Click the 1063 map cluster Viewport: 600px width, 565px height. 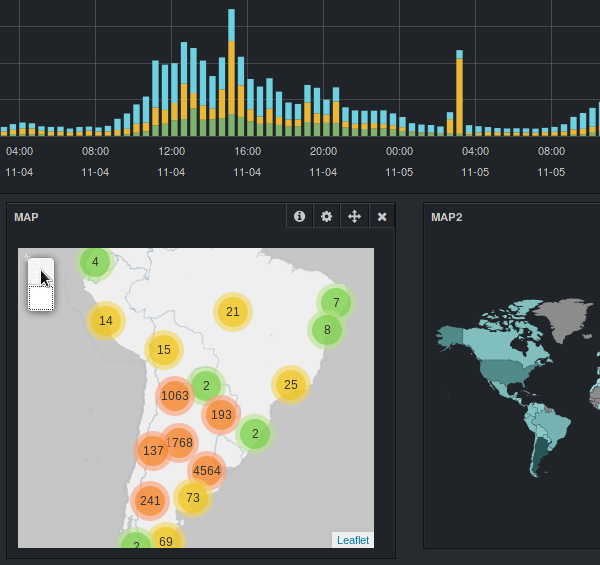[x=175, y=396]
